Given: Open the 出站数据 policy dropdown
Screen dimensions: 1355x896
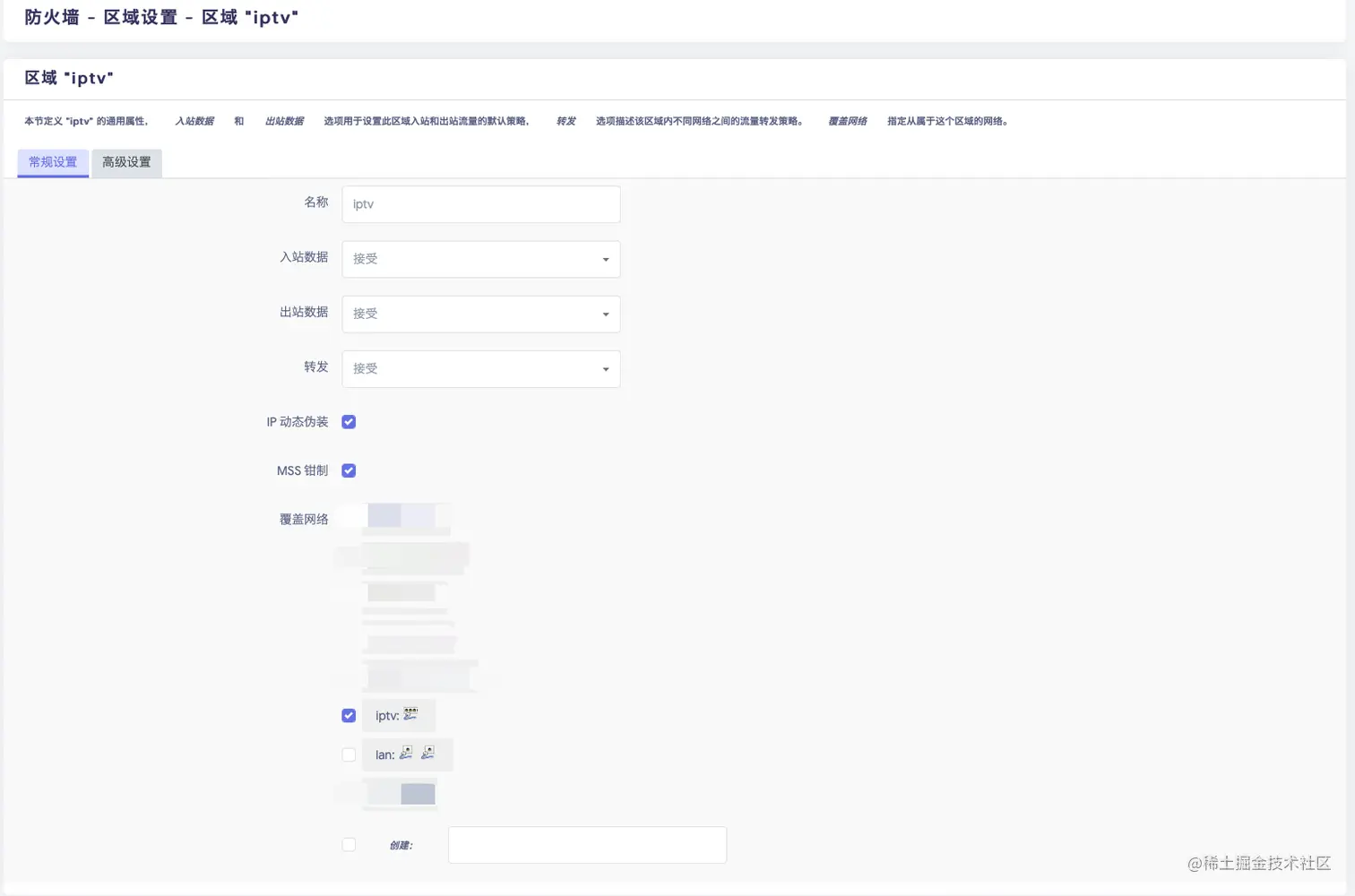Looking at the screenshot, I should [x=481, y=314].
